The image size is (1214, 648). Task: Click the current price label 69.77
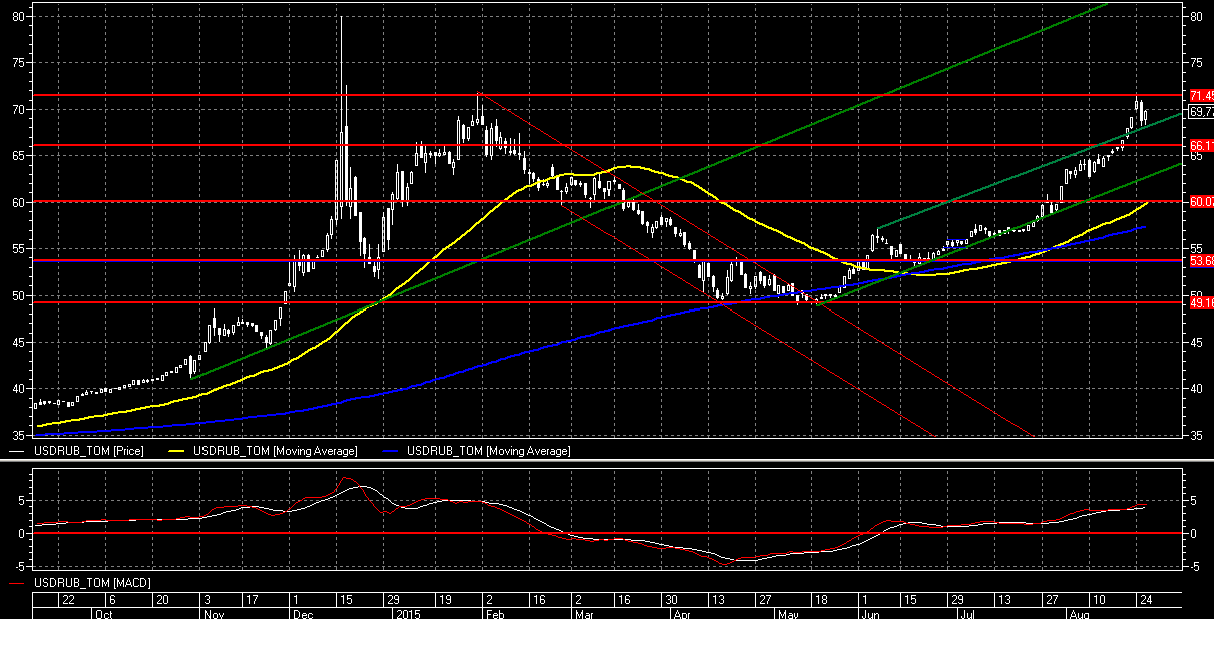pos(1200,112)
